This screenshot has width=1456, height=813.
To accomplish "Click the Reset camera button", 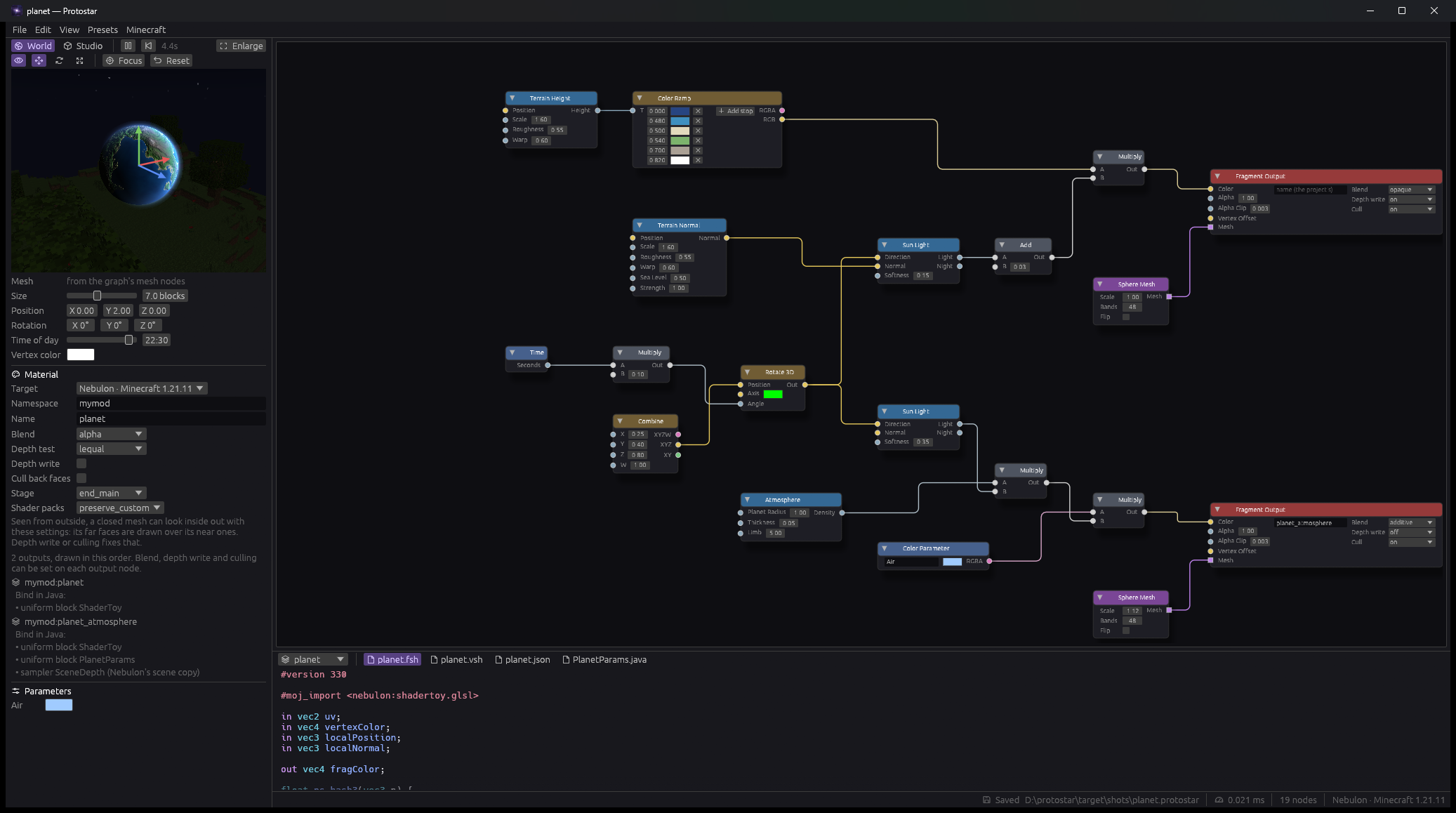I will pyautogui.click(x=171, y=60).
